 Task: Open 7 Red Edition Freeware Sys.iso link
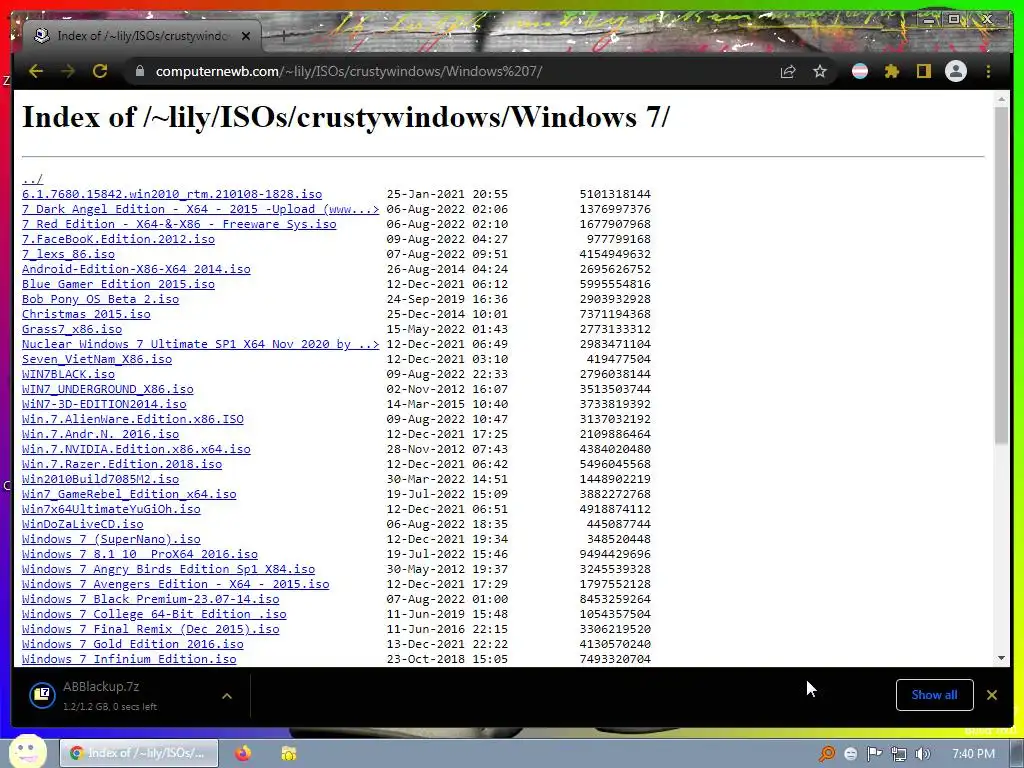(179, 224)
